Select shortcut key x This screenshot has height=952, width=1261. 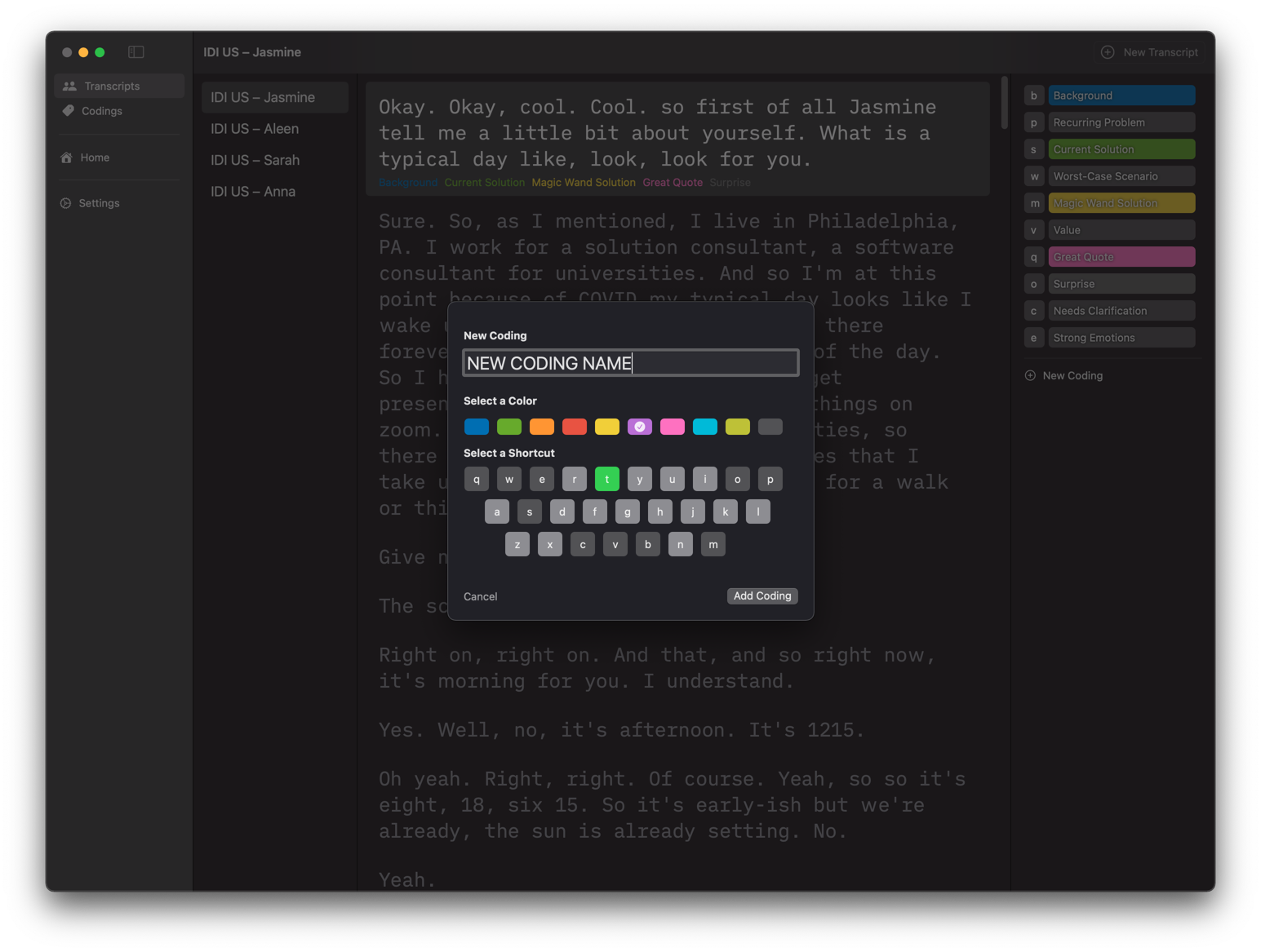550,544
